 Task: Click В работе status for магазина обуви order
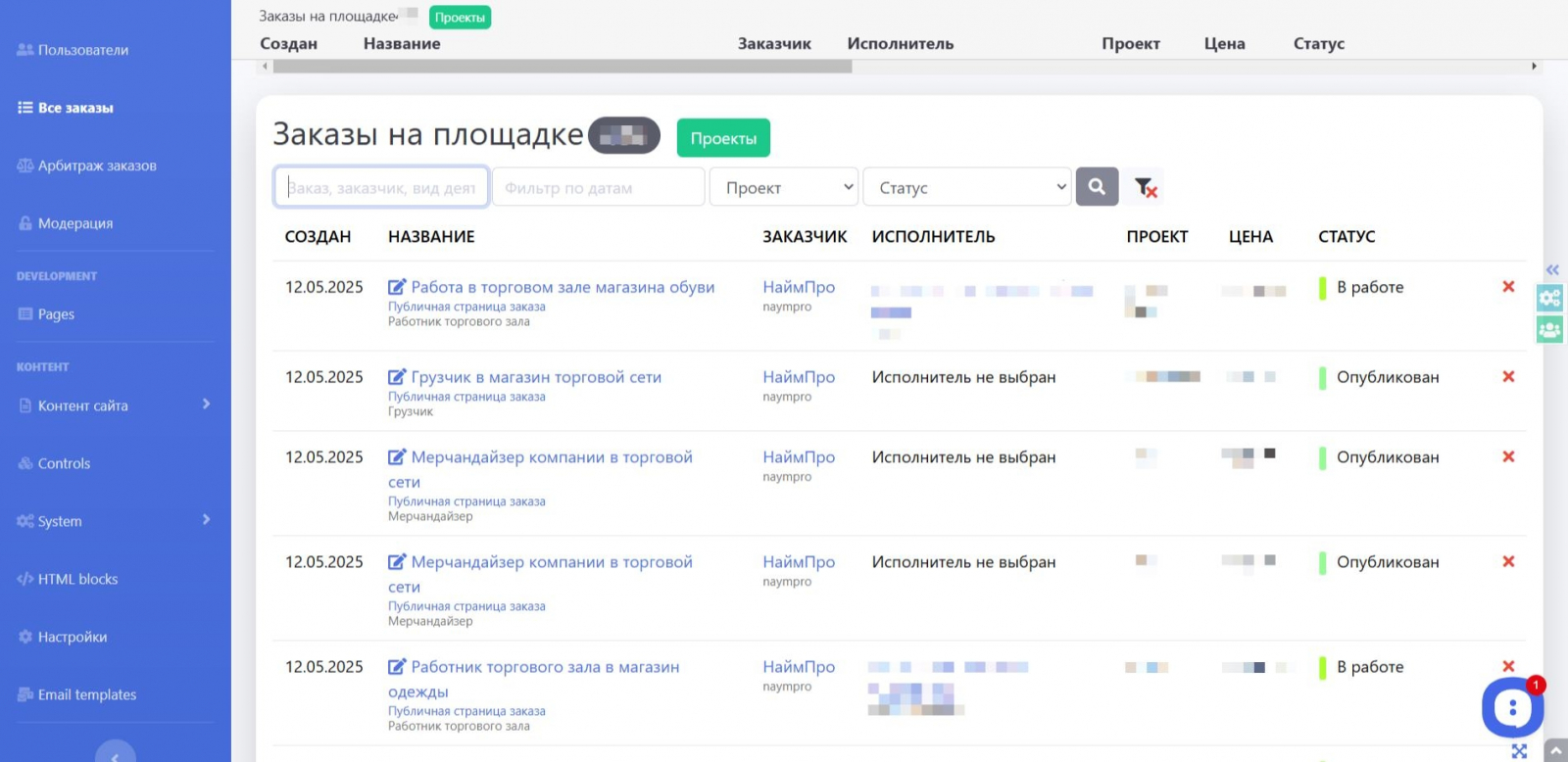(x=1370, y=287)
